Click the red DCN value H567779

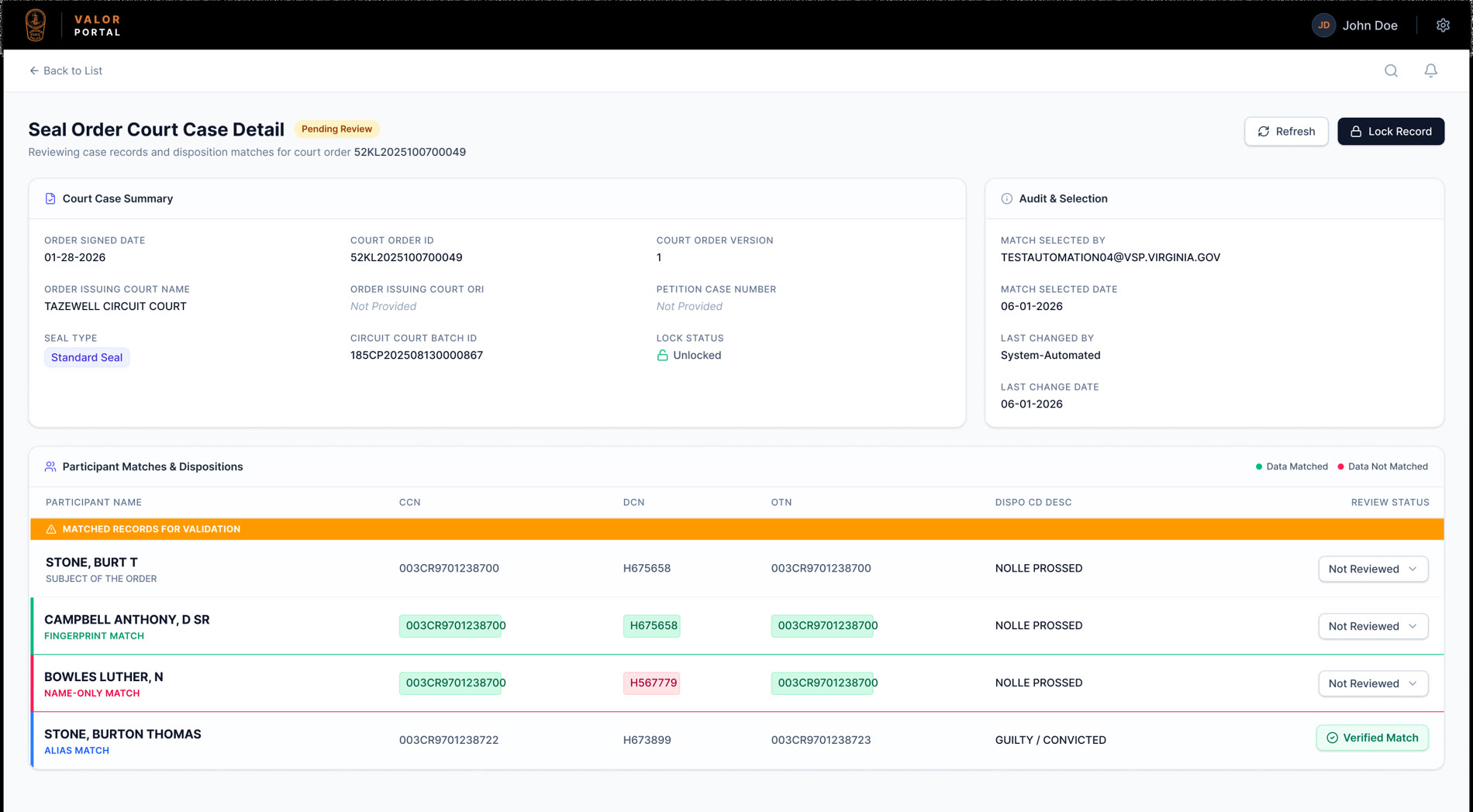click(653, 683)
